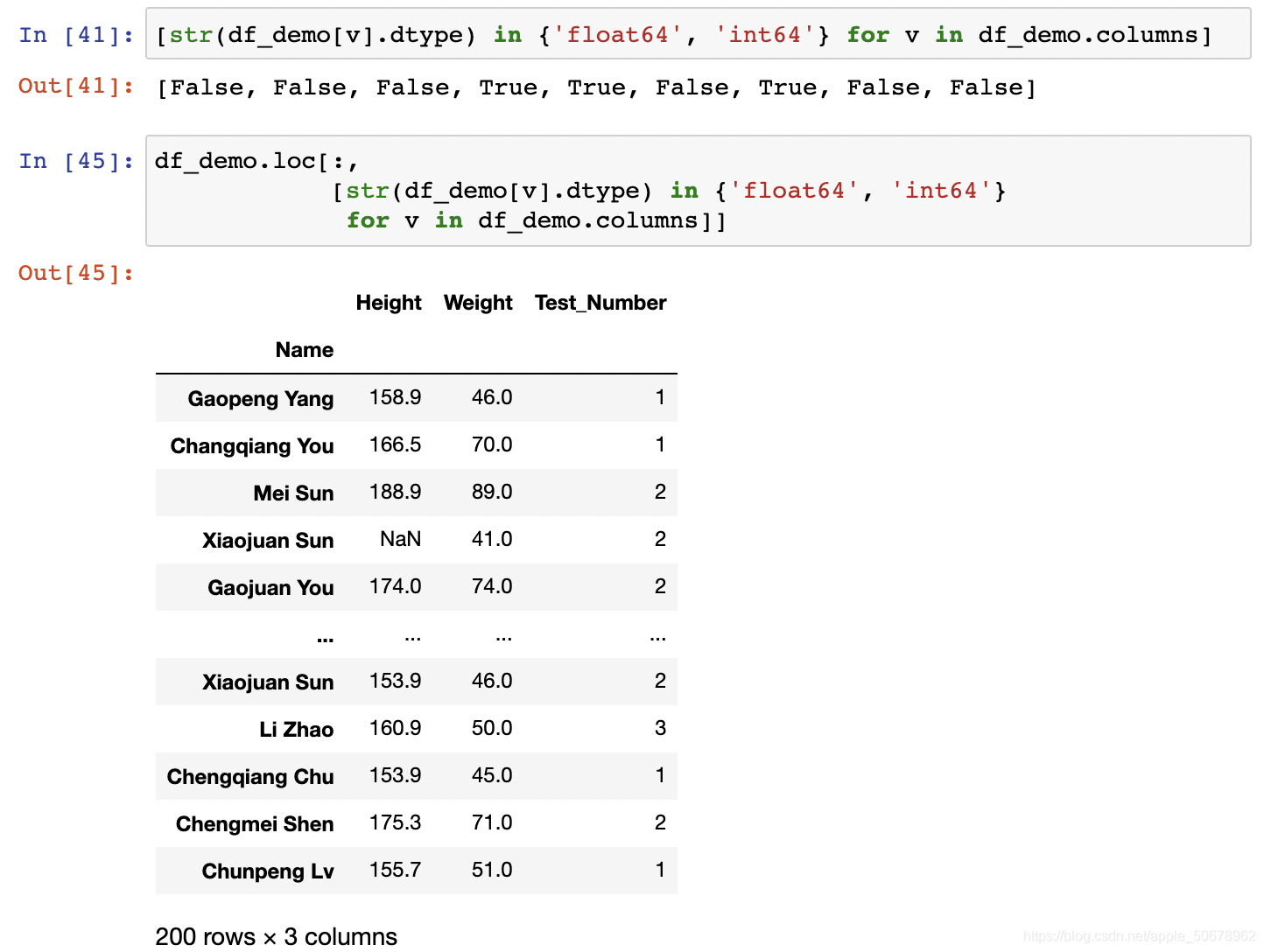Screen dimensions: 1264x952
Task: Click weight value 41.0
Action: coord(492,539)
